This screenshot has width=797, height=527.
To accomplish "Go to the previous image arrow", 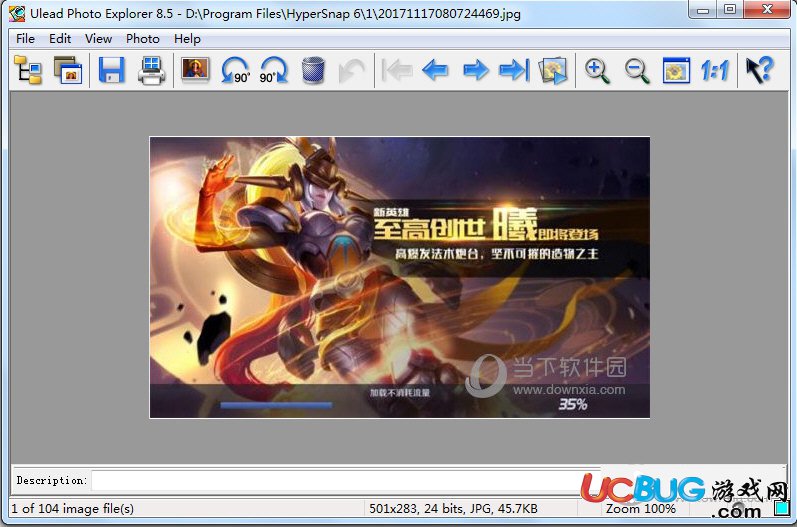I will click(436, 70).
